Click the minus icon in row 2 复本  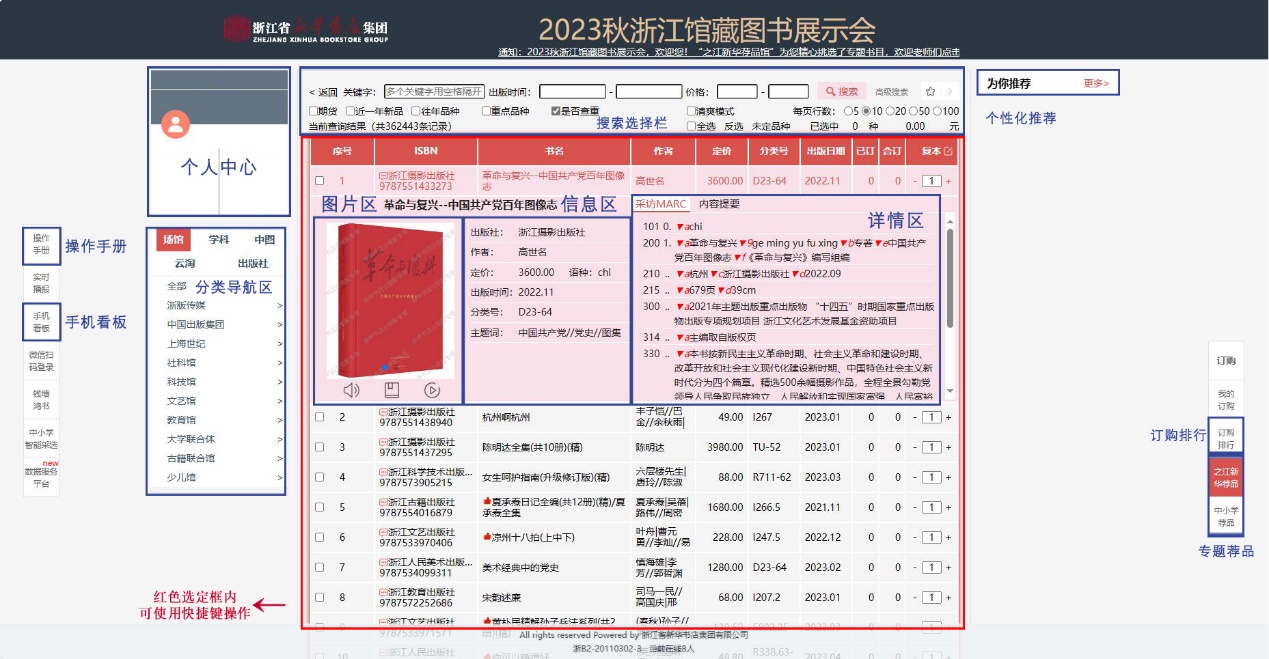click(914, 417)
